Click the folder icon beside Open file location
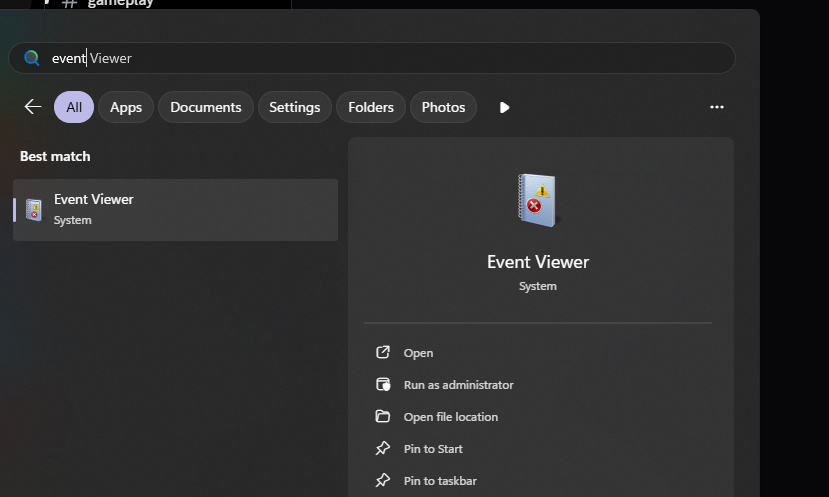 tap(383, 416)
